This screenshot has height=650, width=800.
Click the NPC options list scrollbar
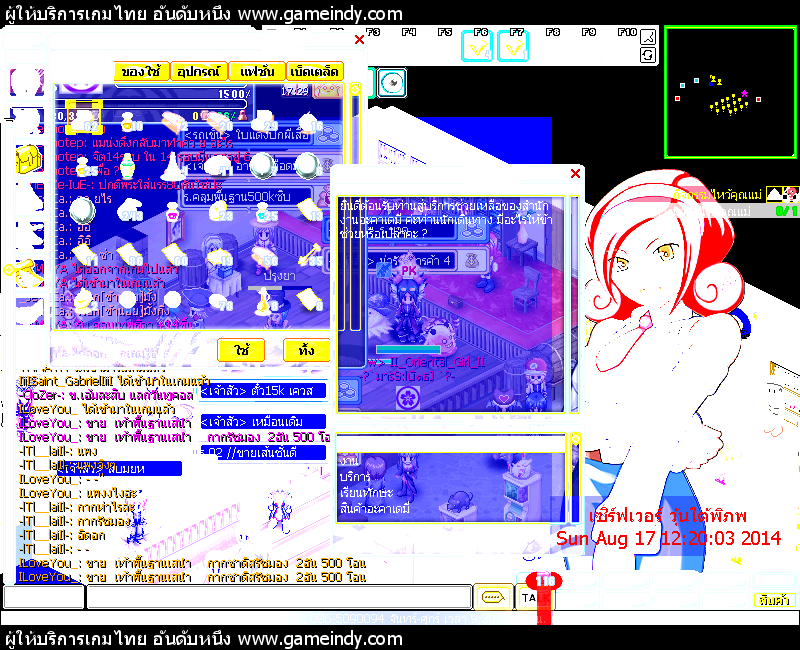coord(576,479)
